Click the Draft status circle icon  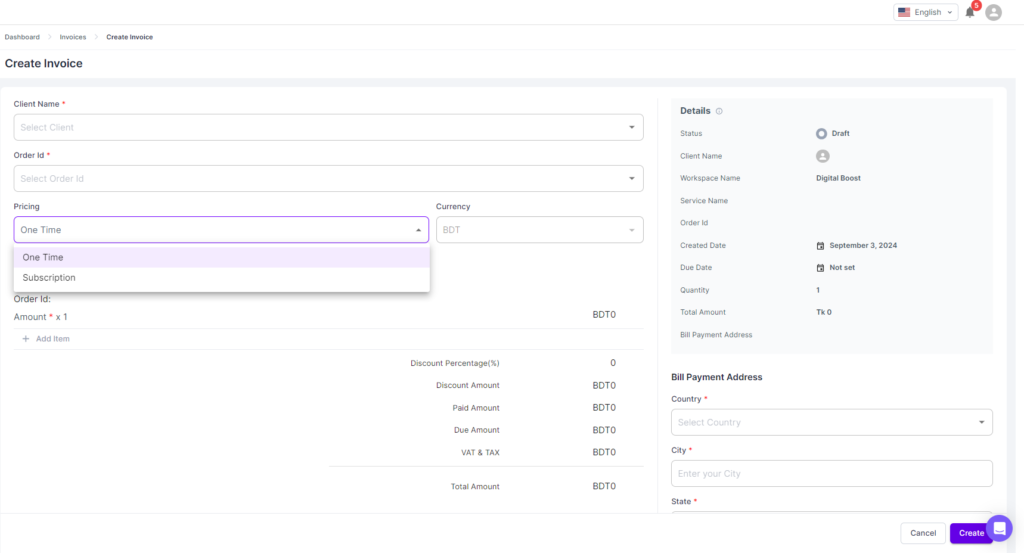tap(821, 133)
